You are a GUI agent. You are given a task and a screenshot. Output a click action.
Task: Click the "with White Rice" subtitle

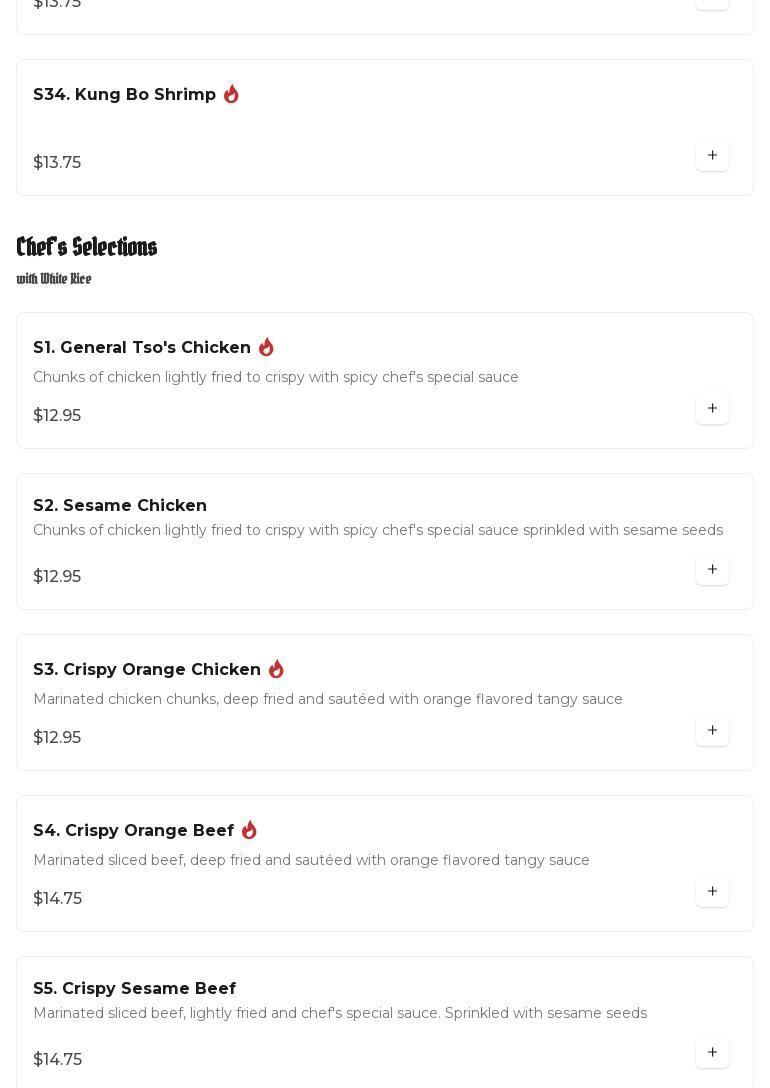pyautogui.click(x=54, y=279)
